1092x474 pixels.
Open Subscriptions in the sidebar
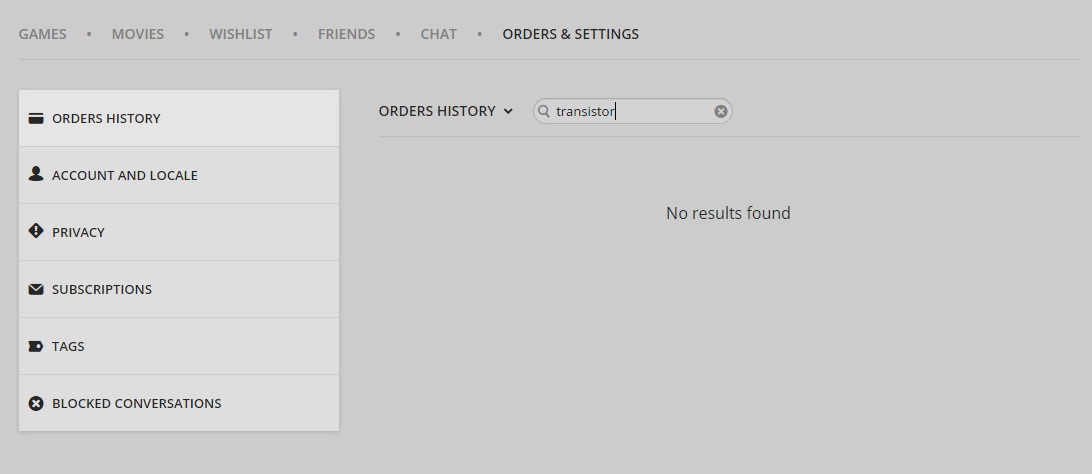pyautogui.click(x=179, y=290)
